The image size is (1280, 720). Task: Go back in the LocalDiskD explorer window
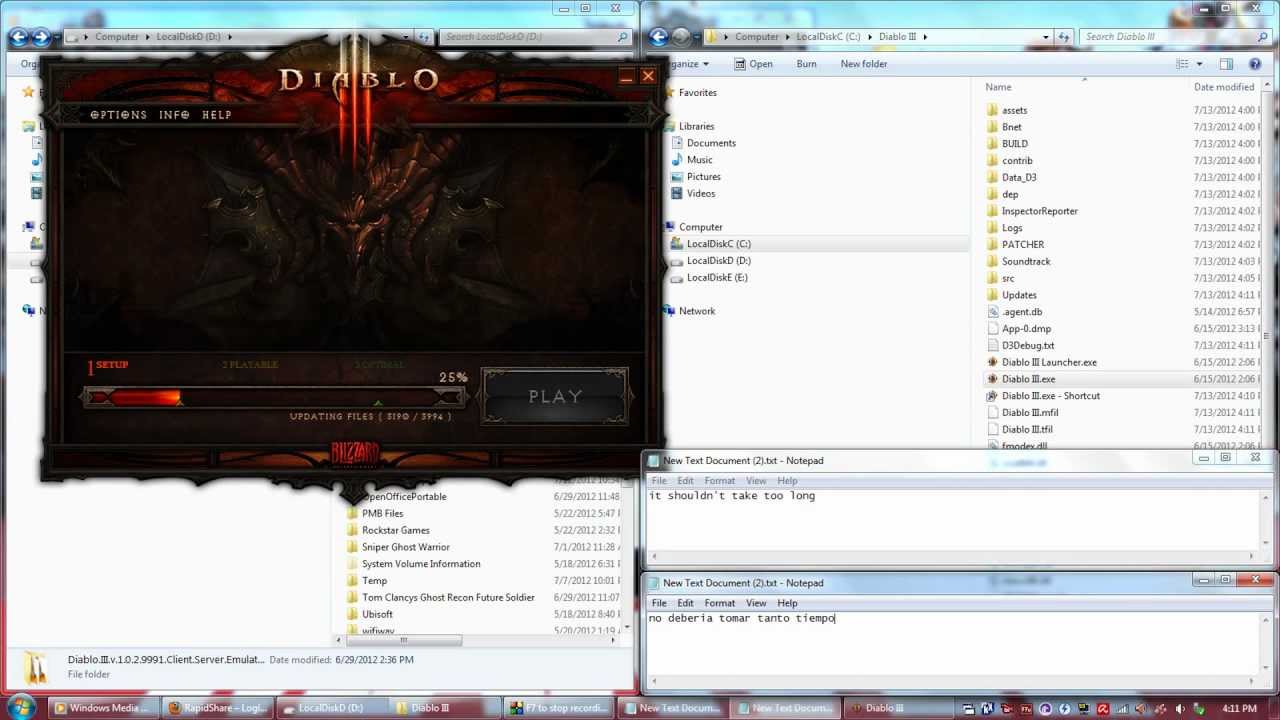(18, 37)
